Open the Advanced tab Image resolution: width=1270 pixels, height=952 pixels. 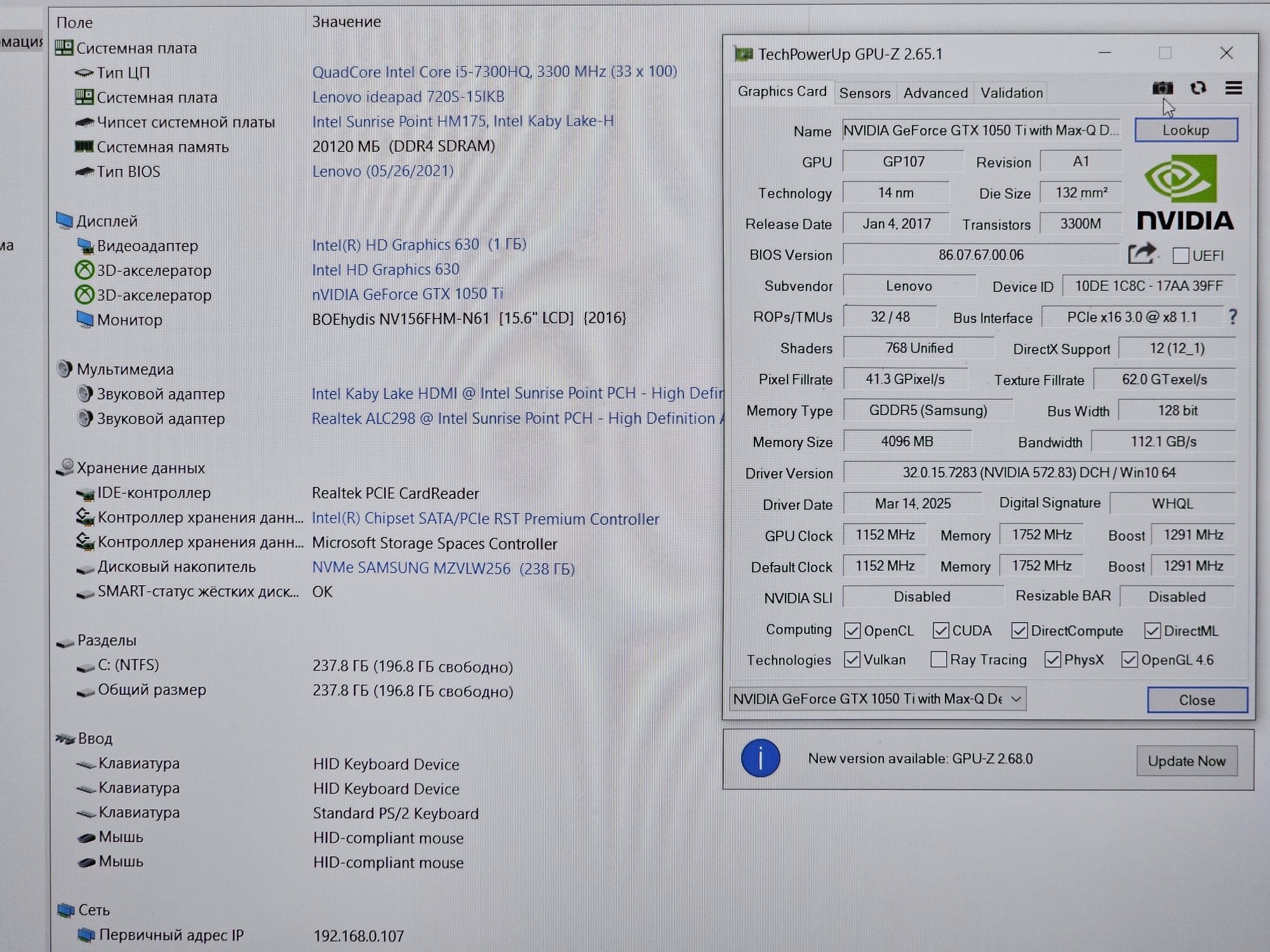(x=935, y=93)
